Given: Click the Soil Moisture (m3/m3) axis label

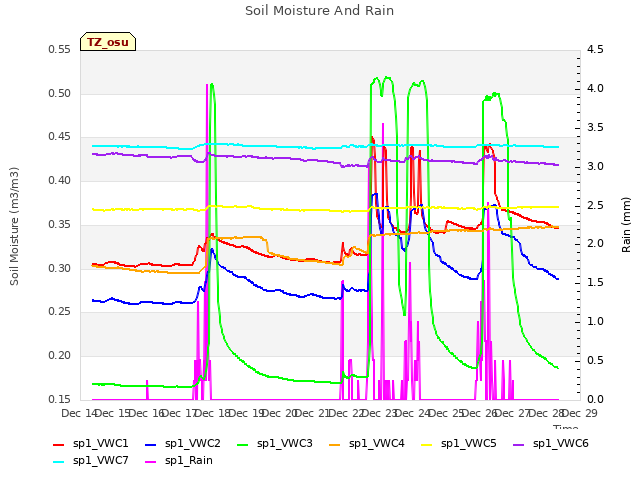Looking at the screenshot, I should pos(14,226).
